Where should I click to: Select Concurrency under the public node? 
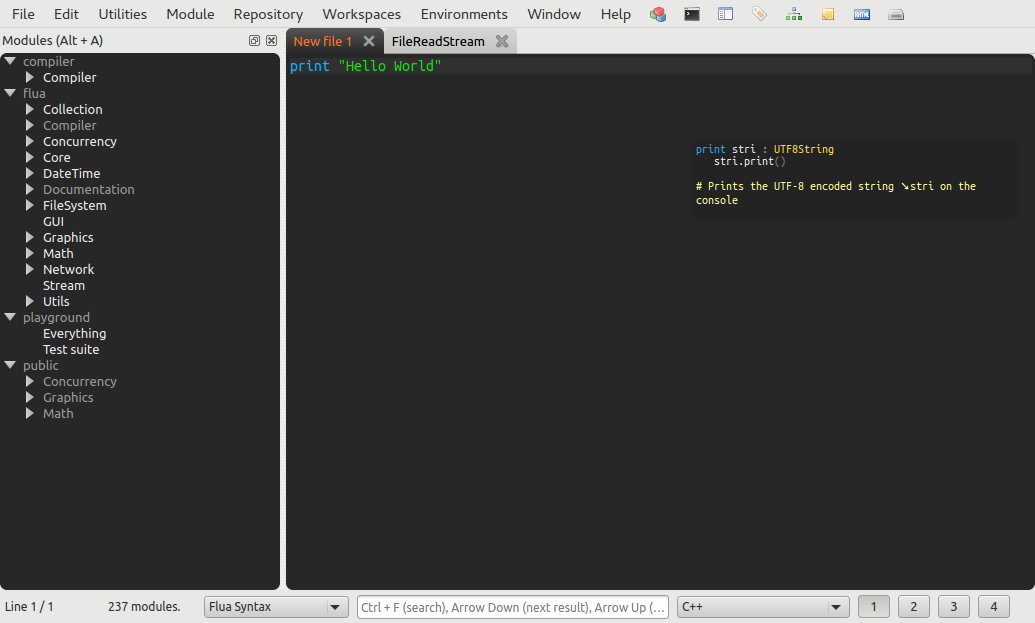click(80, 381)
